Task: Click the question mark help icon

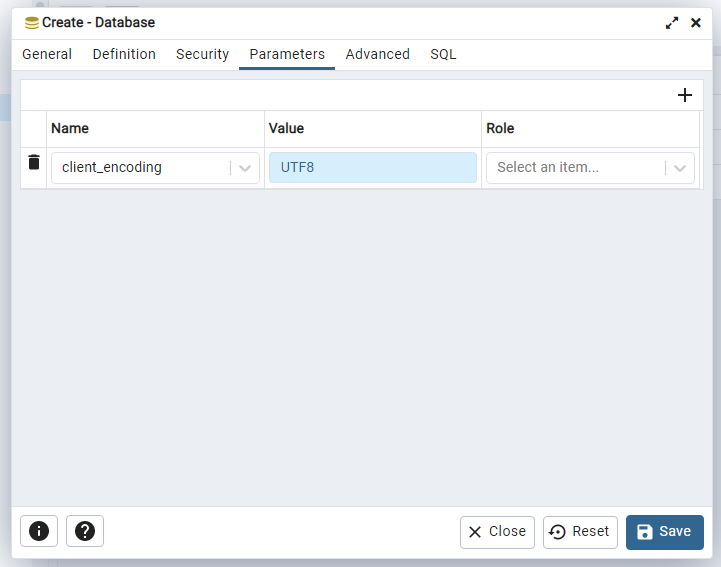Action: point(85,532)
